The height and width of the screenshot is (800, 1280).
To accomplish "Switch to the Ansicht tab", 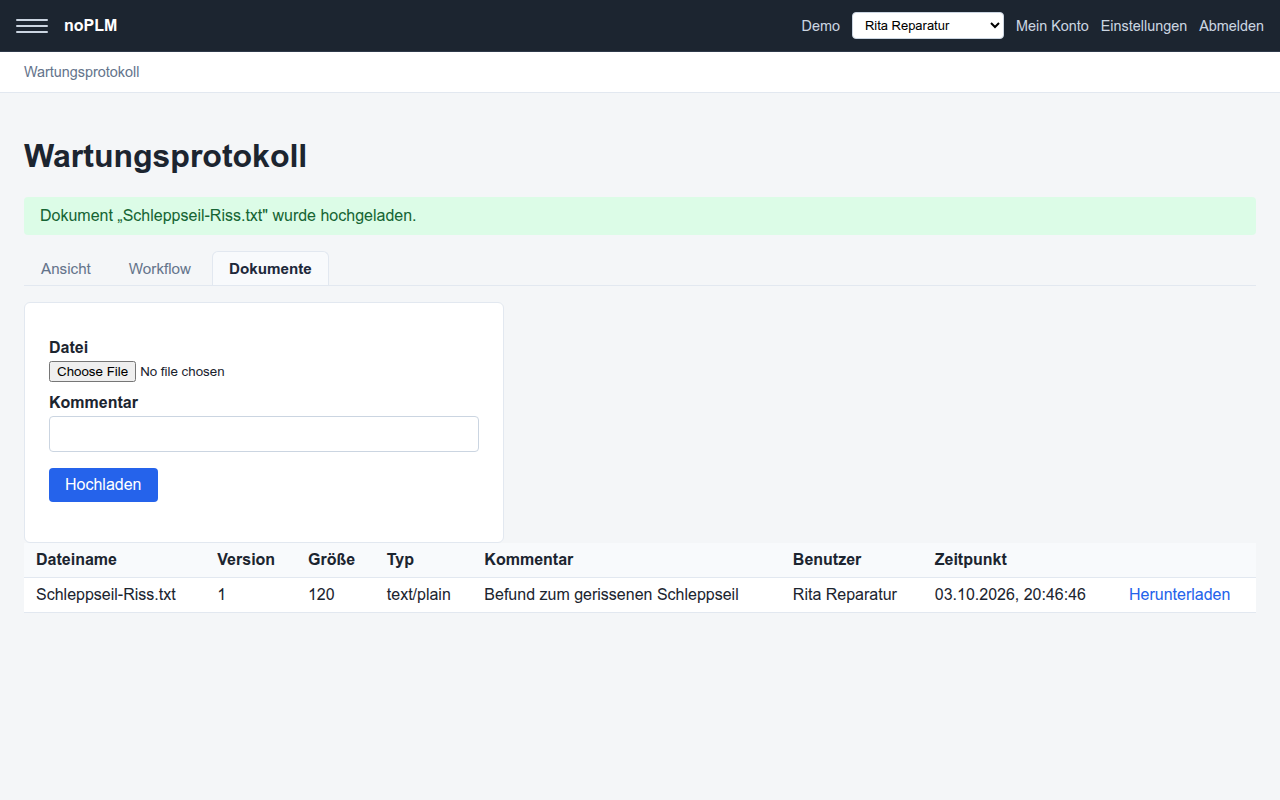I will point(66,269).
